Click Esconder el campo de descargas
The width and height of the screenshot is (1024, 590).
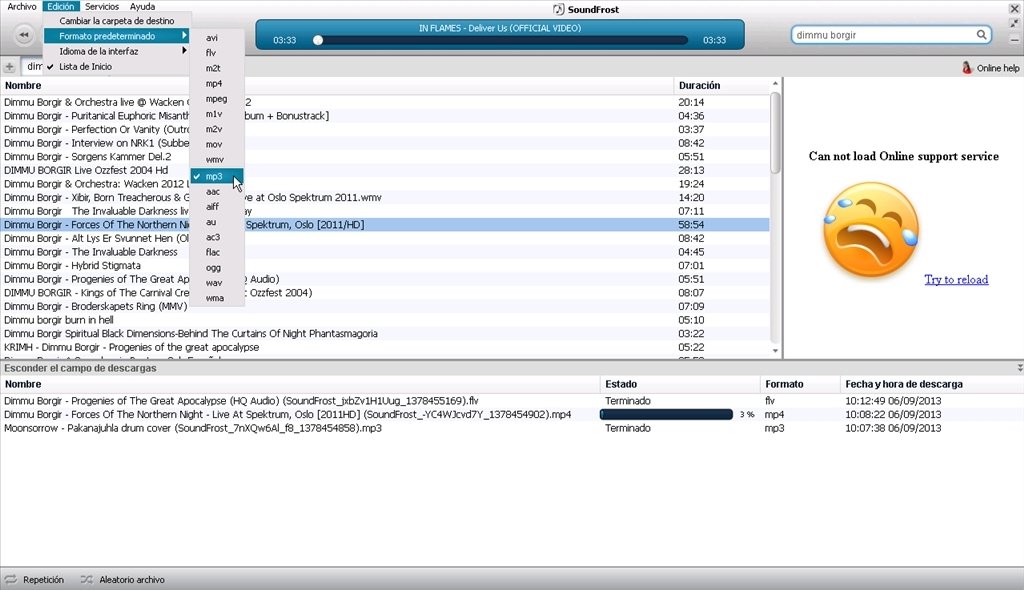point(80,368)
